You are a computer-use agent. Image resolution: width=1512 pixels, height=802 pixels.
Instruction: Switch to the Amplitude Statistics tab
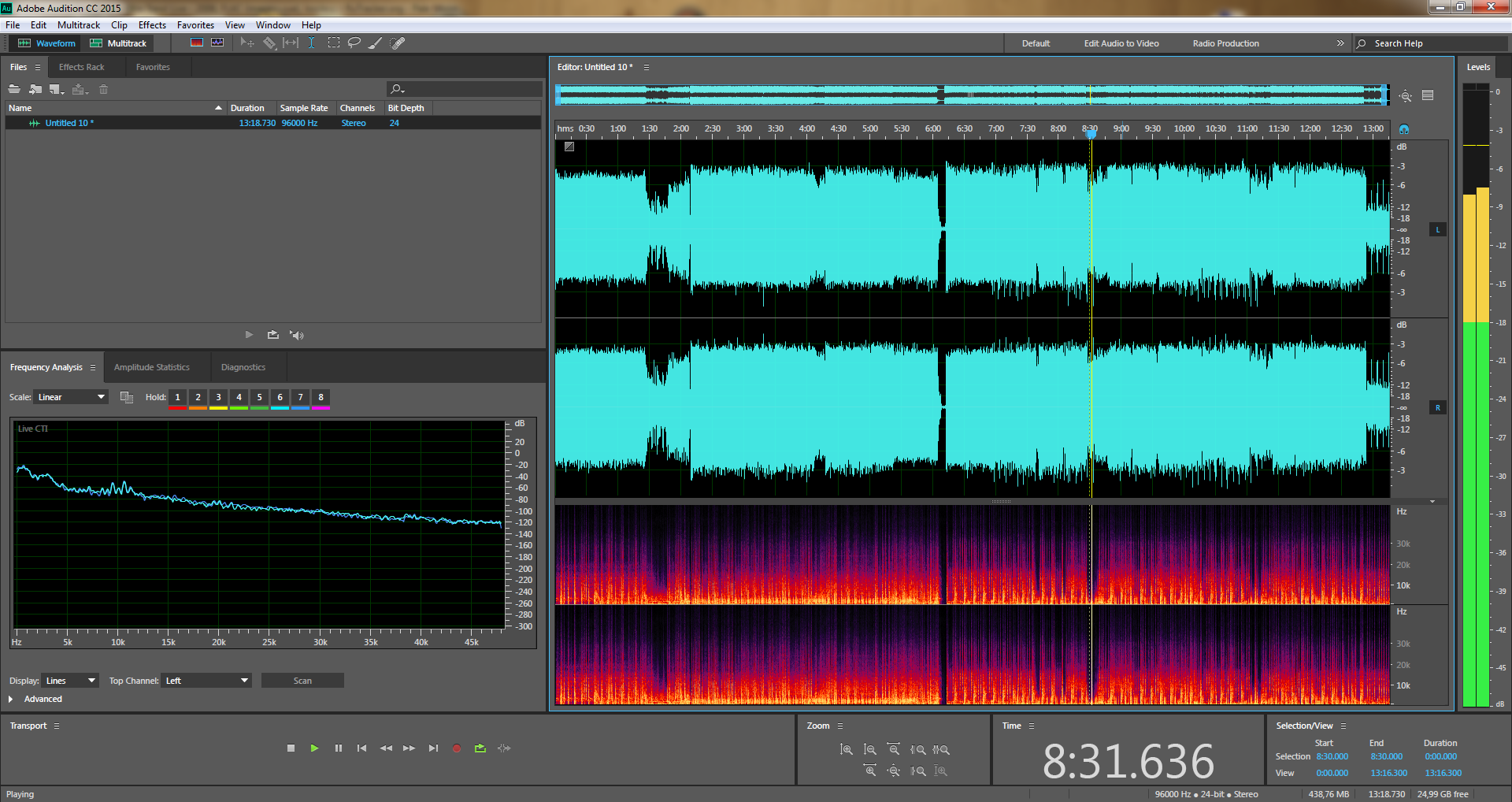(x=152, y=367)
